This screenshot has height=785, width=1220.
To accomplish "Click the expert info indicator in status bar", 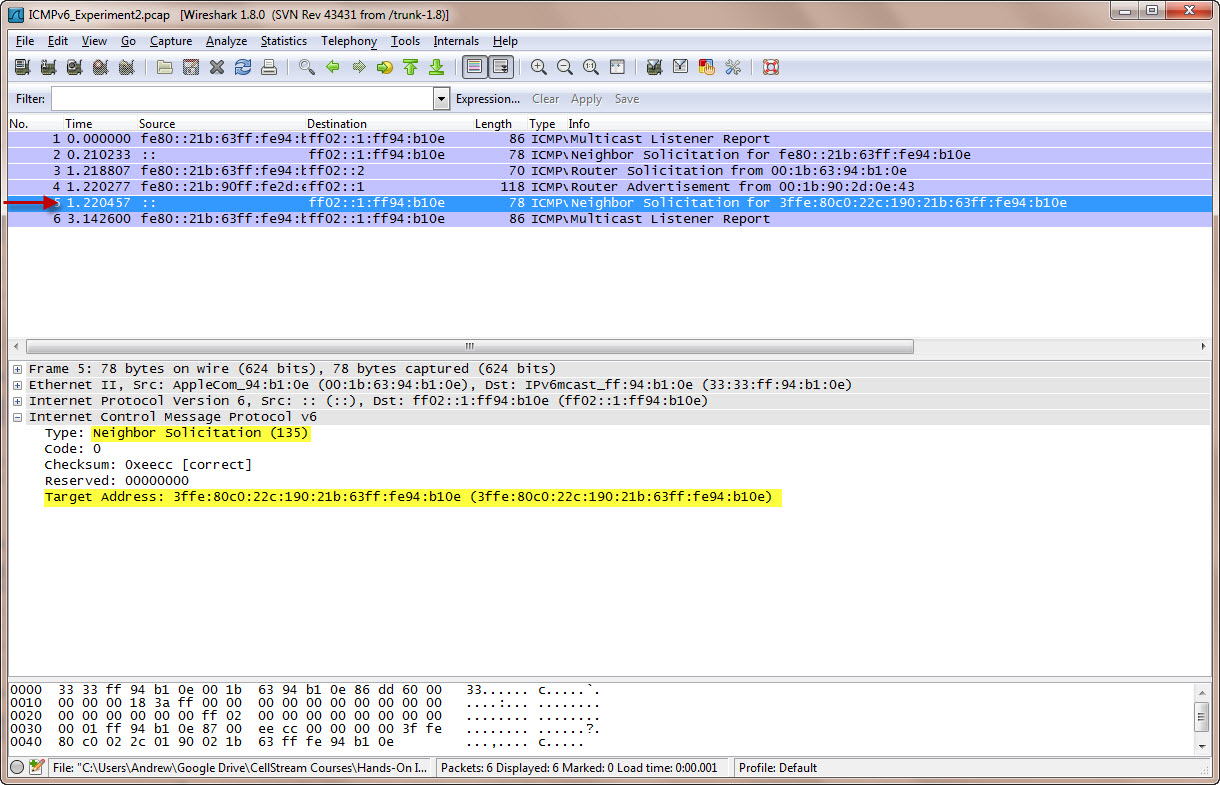I will (17, 768).
